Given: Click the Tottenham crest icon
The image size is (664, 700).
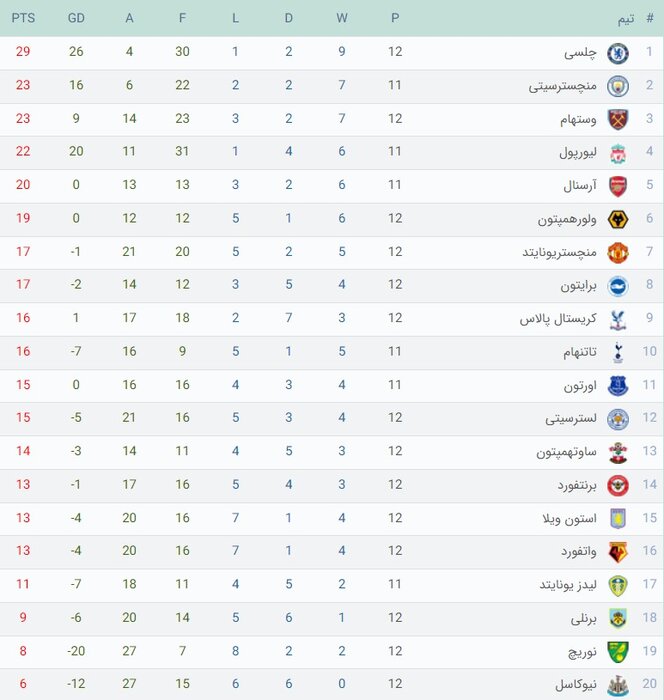Looking at the screenshot, I should (617, 351).
